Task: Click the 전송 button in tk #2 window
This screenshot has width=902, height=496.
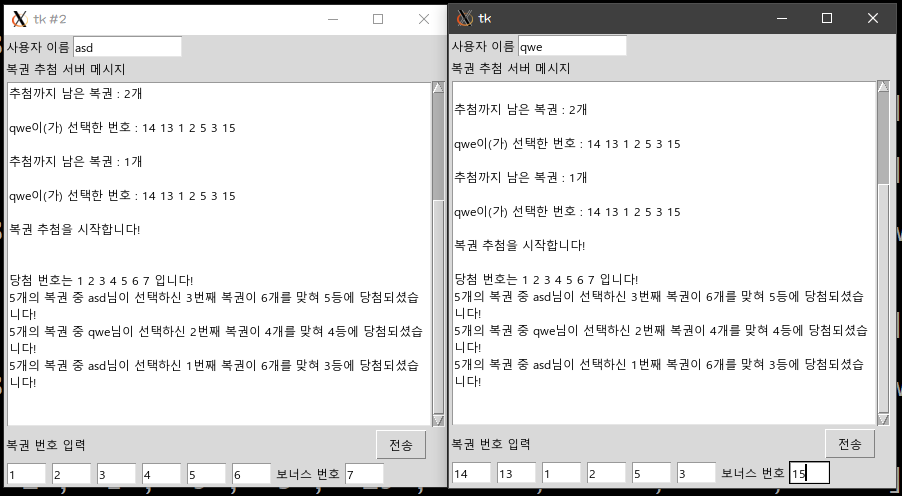Action: pos(401,445)
